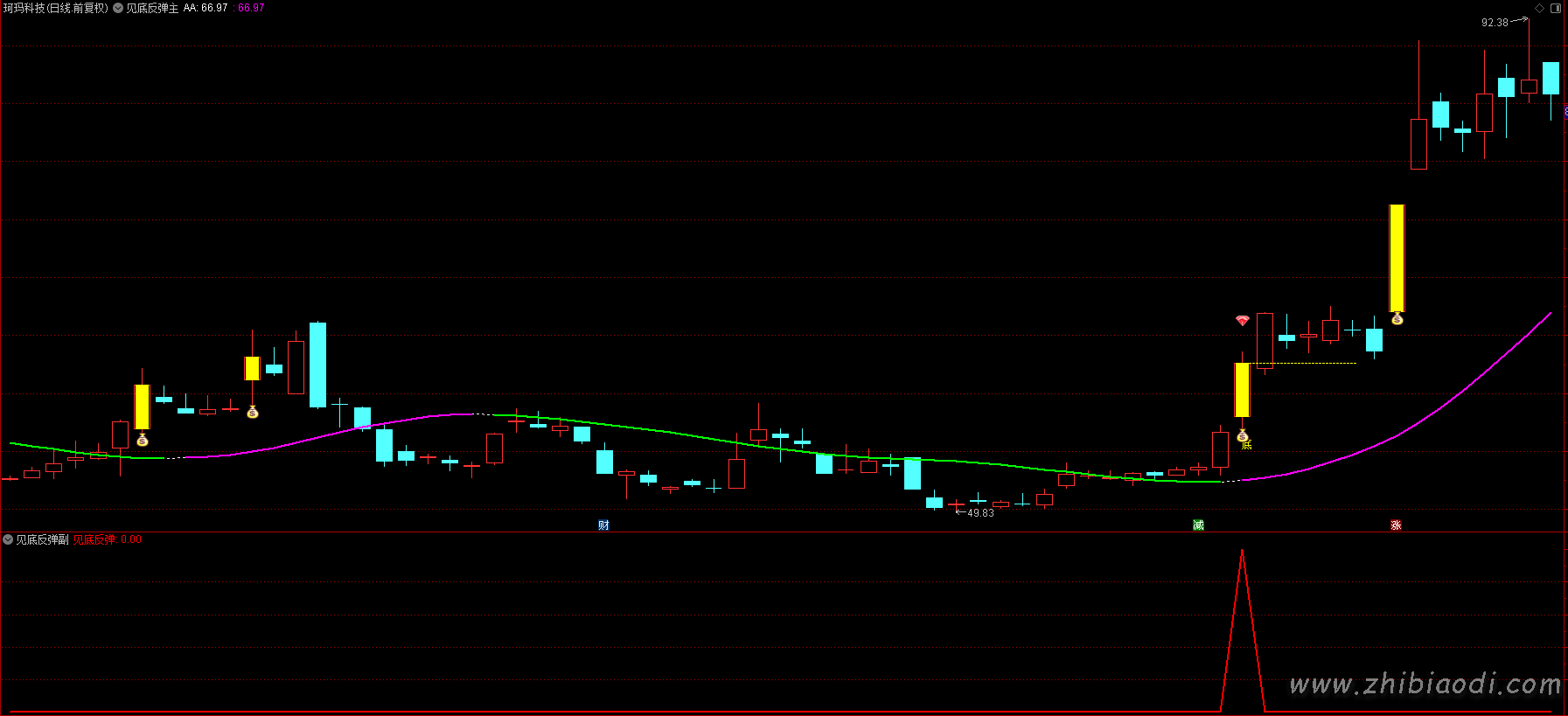Click the red gem signal icon
The height and width of the screenshot is (716, 1568).
point(1242,321)
